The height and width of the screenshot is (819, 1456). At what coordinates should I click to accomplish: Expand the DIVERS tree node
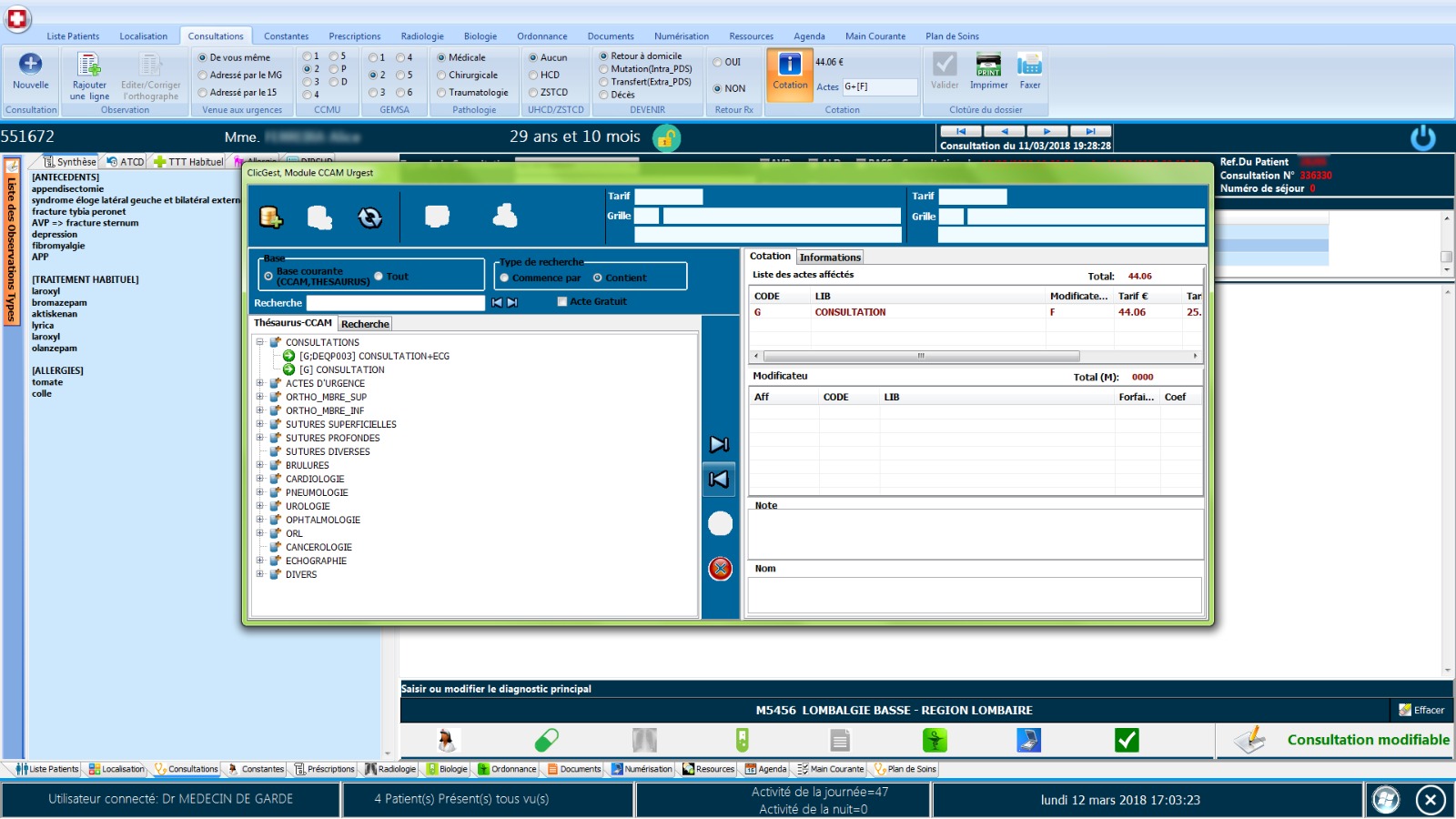(x=259, y=574)
